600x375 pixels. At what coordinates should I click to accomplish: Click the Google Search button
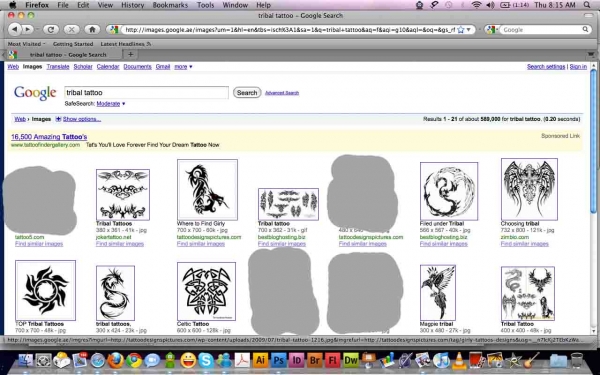click(247, 93)
